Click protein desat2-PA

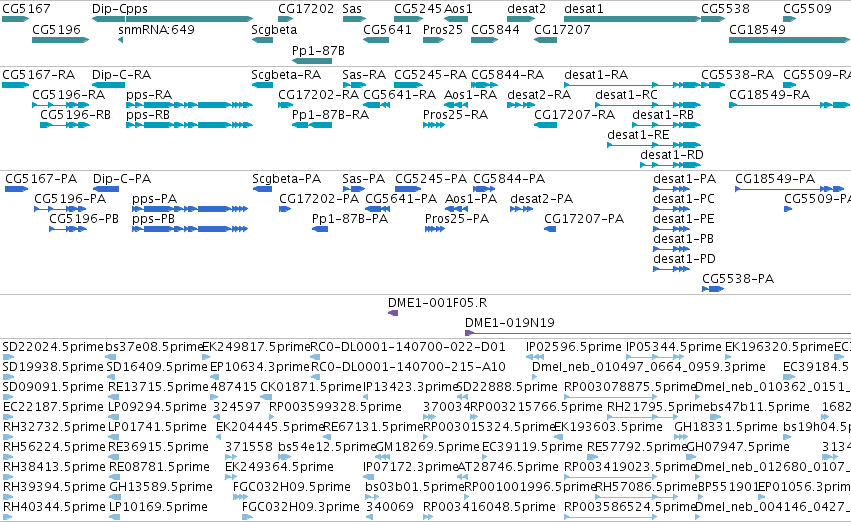click(x=542, y=199)
